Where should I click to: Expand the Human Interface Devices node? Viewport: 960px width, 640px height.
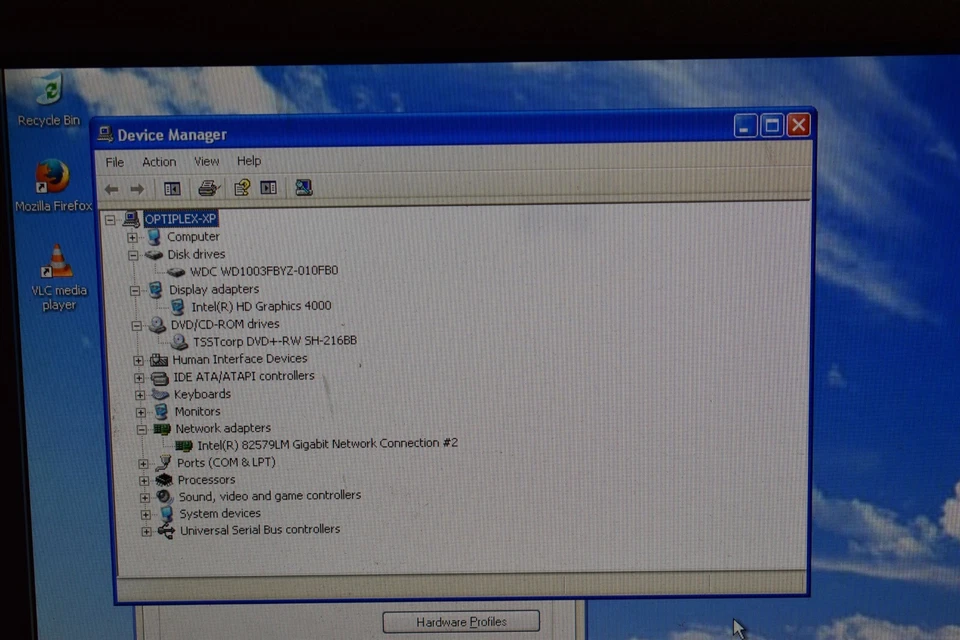click(x=138, y=359)
